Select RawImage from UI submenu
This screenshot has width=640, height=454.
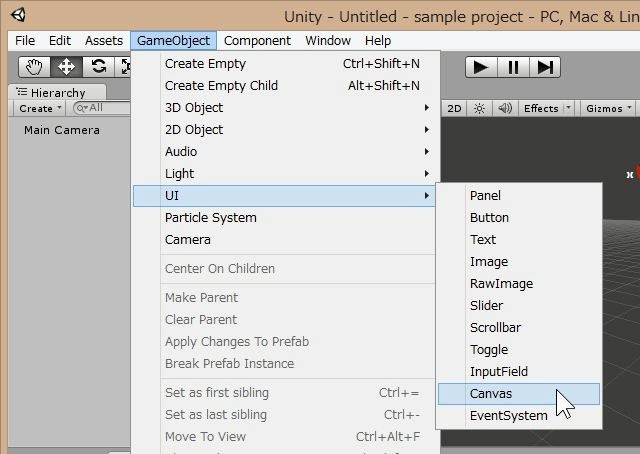point(519,284)
